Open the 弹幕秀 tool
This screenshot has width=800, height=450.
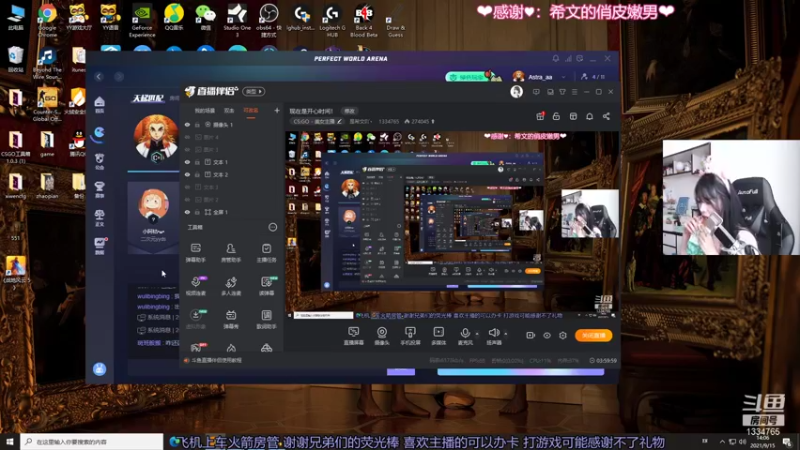click(231, 318)
